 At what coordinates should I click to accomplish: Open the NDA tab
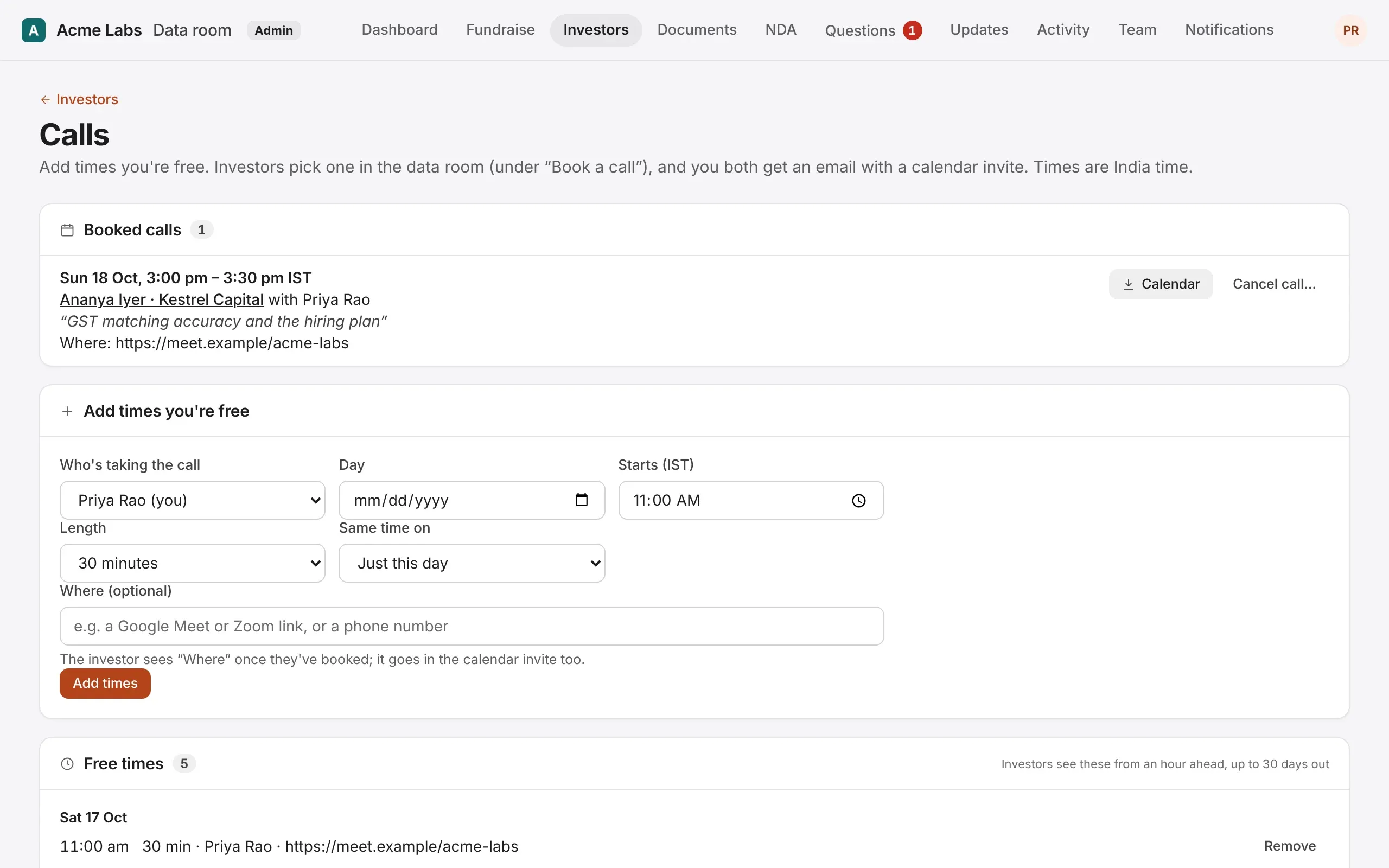click(x=781, y=30)
